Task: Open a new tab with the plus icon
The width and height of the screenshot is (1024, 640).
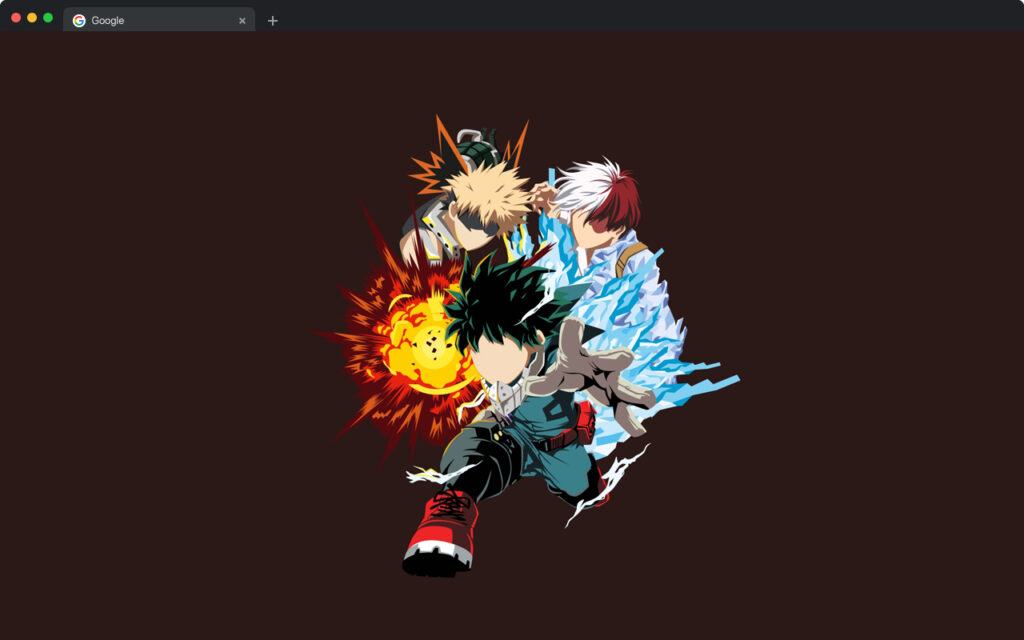Action: tap(271, 20)
